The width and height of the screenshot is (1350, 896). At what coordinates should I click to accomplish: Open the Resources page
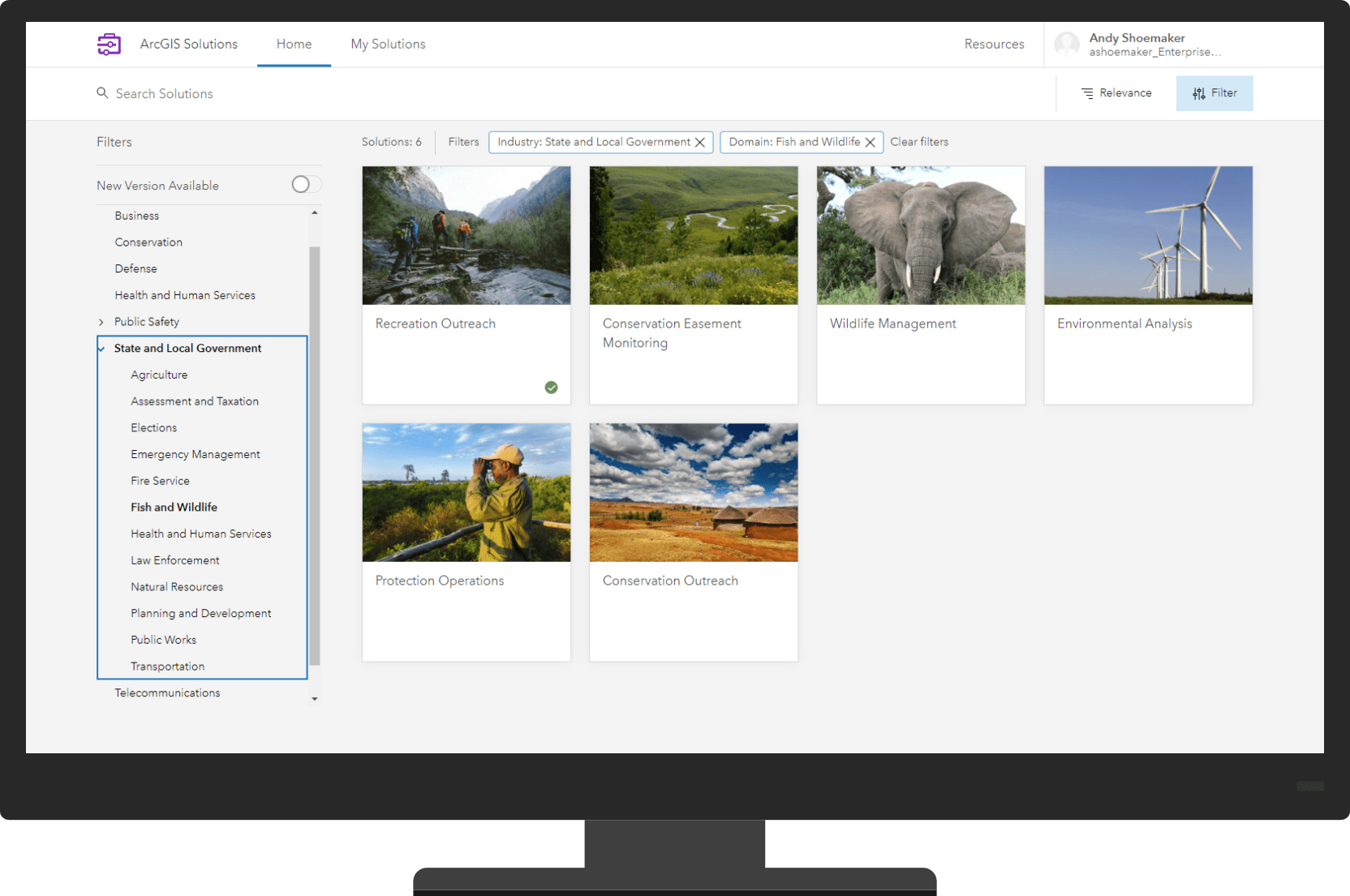point(994,44)
